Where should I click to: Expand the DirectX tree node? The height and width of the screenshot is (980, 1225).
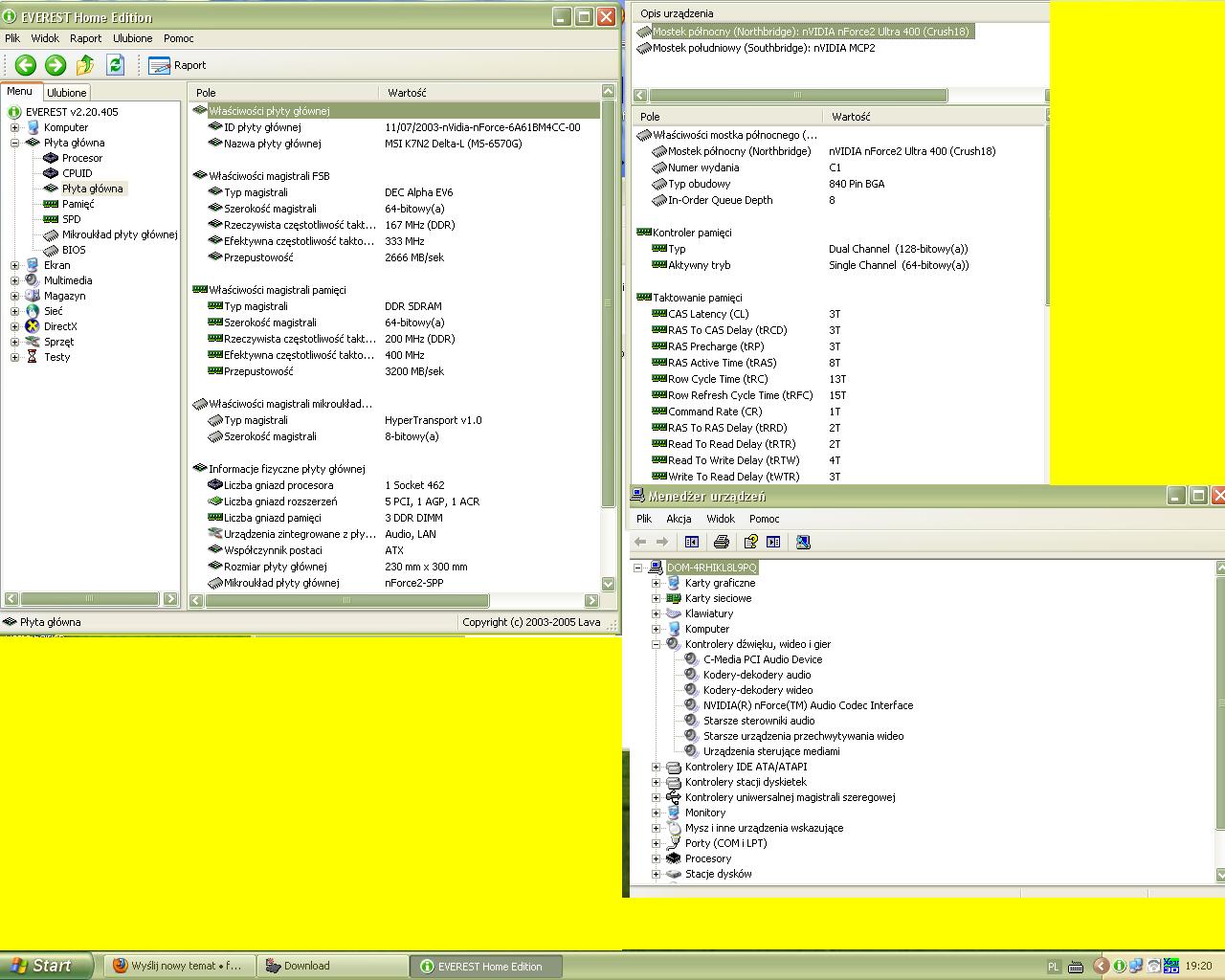[x=14, y=326]
